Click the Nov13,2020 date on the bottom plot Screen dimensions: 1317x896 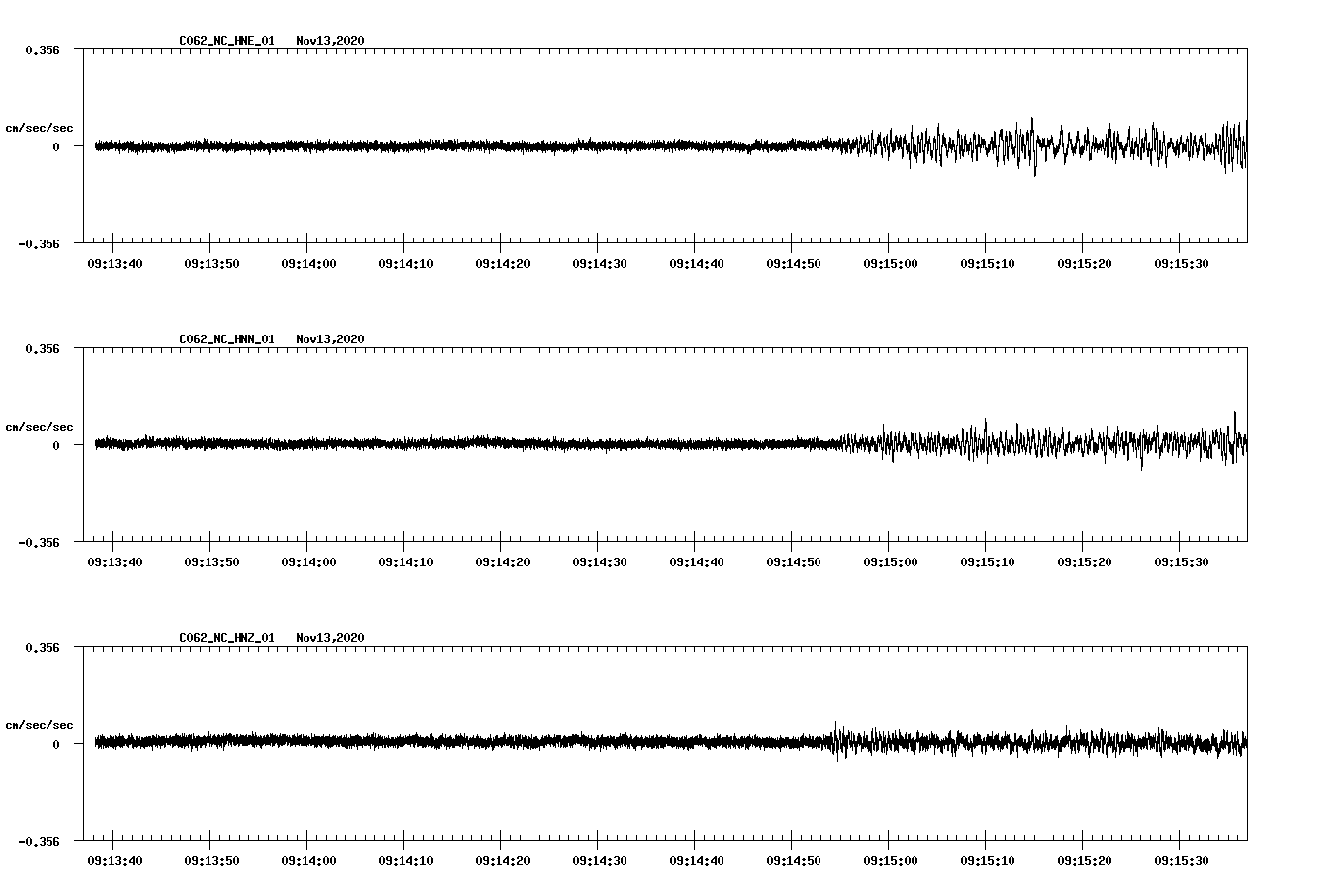click(x=328, y=637)
